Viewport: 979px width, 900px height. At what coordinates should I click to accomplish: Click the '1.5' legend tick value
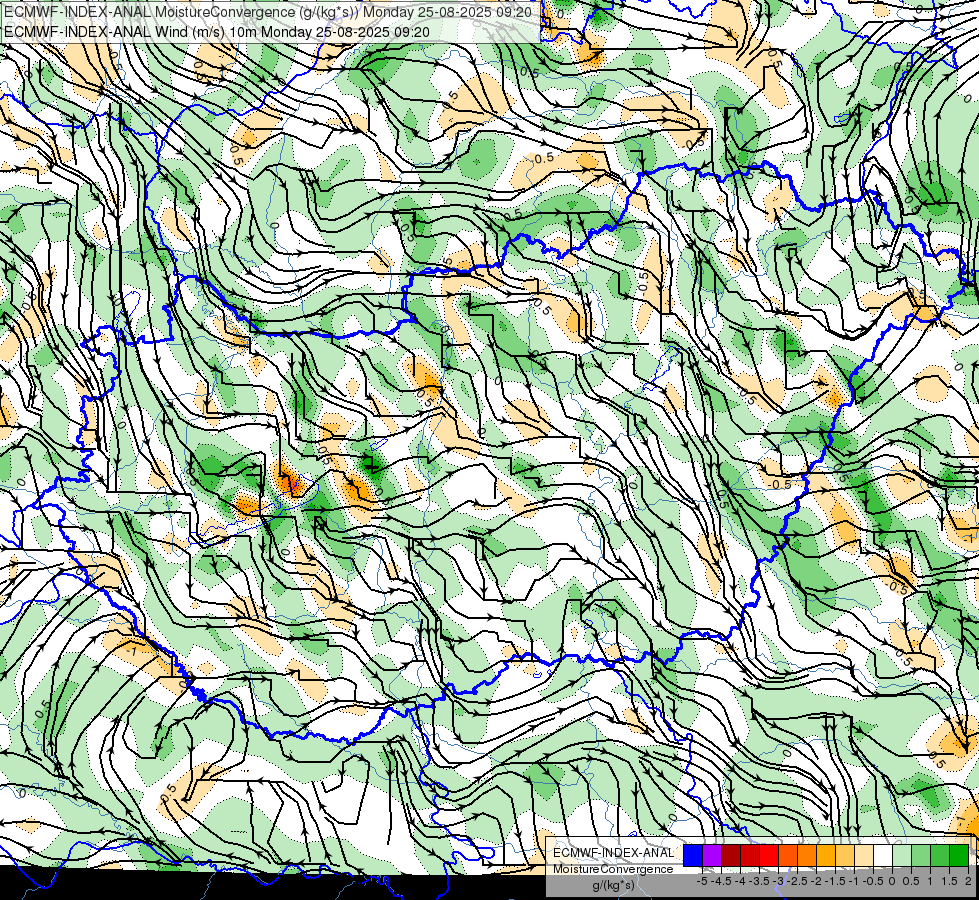pos(949,881)
